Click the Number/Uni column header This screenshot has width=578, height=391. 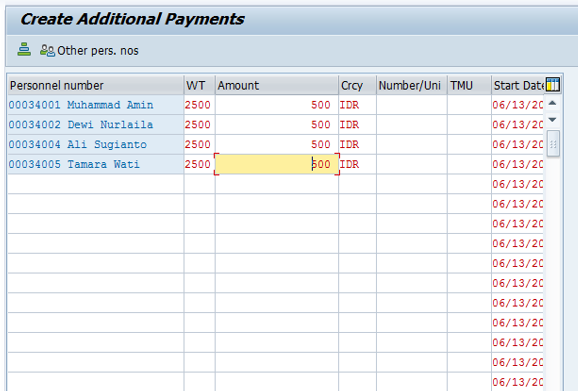[x=411, y=85]
